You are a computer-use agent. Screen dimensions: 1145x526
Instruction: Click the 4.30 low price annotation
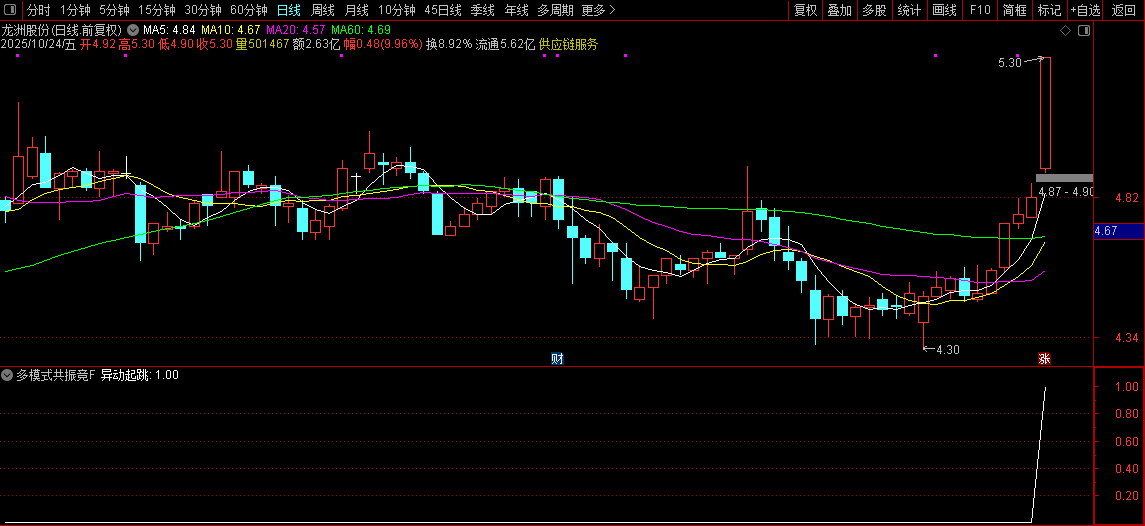(x=948, y=350)
